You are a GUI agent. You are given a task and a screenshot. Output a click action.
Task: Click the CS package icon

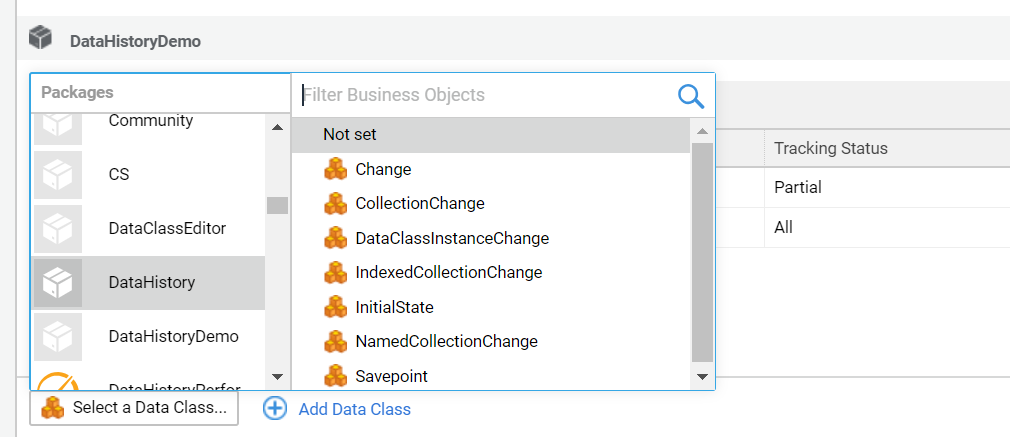click(58, 175)
